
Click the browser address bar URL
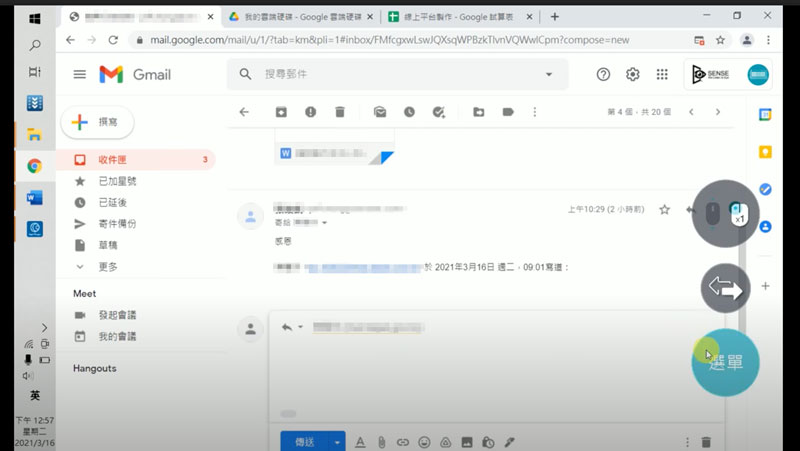pyautogui.click(x=389, y=40)
